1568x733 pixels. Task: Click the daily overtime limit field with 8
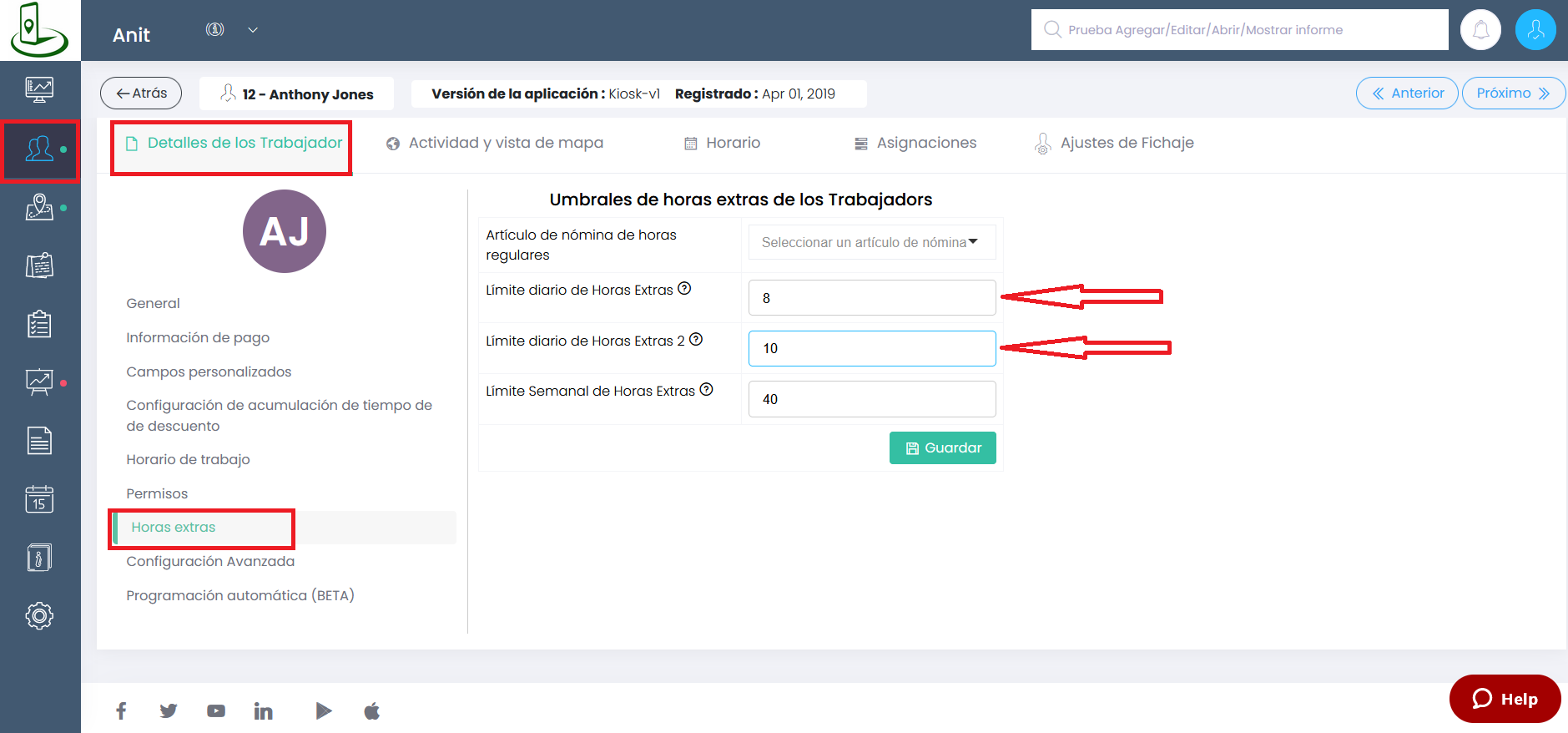coord(872,298)
